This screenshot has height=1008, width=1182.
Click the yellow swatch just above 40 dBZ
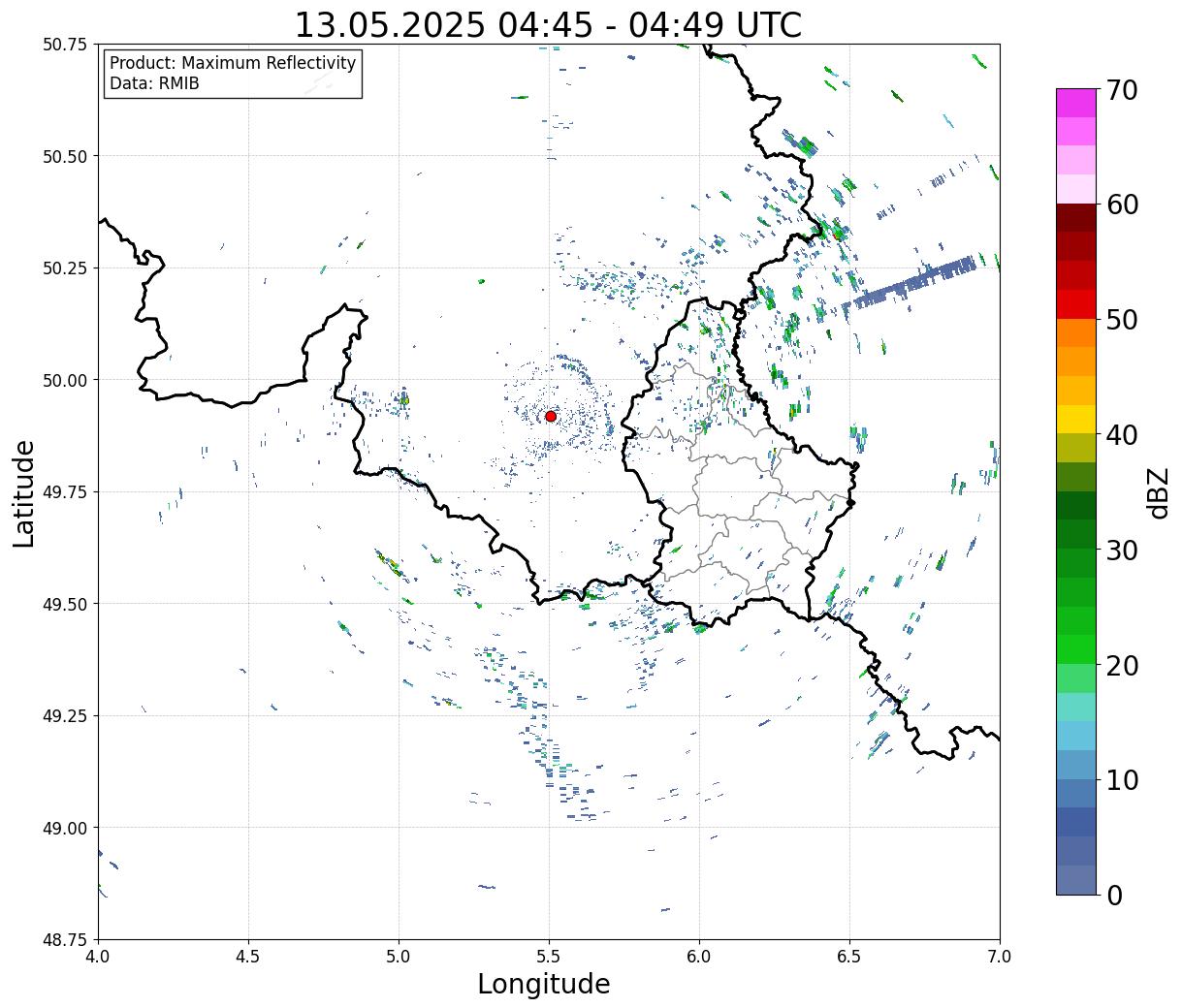1076,419
